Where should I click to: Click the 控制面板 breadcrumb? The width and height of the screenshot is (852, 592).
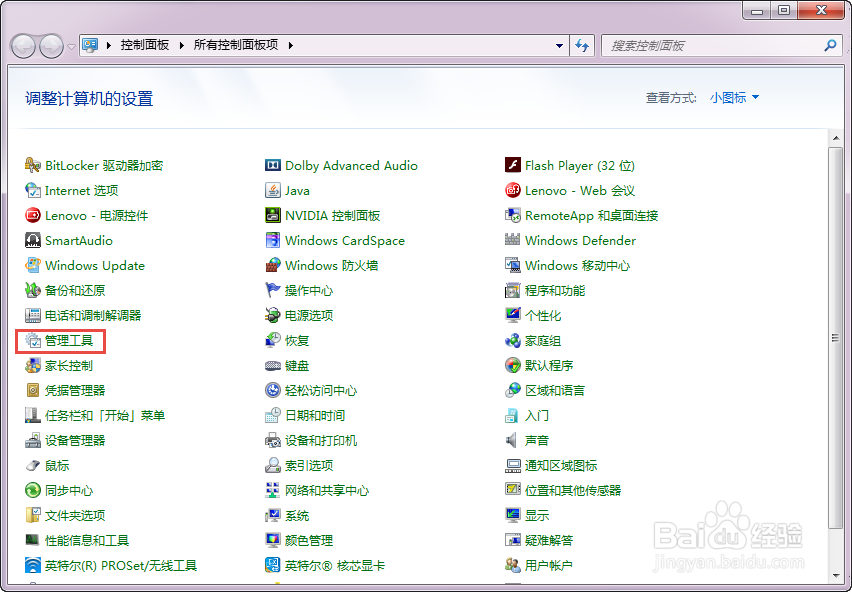click(x=145, y=46)
